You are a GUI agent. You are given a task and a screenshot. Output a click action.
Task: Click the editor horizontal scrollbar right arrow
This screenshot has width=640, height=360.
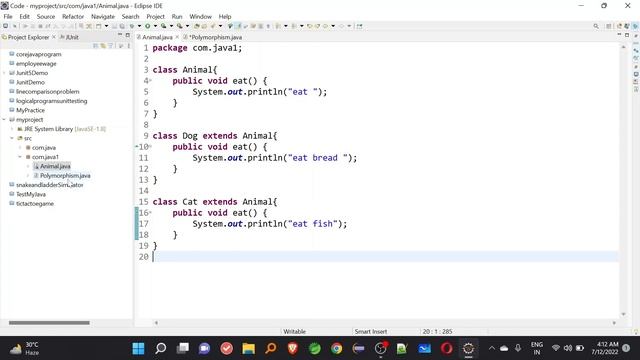pos(614,323)
